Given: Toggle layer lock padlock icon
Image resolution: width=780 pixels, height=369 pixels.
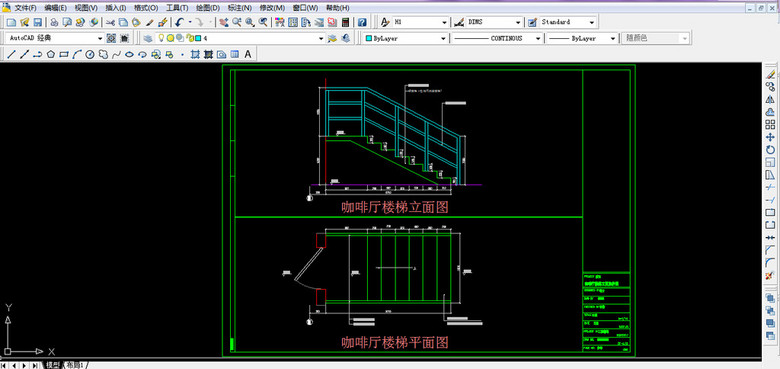Looking at the screenshot, I should 190,38.
